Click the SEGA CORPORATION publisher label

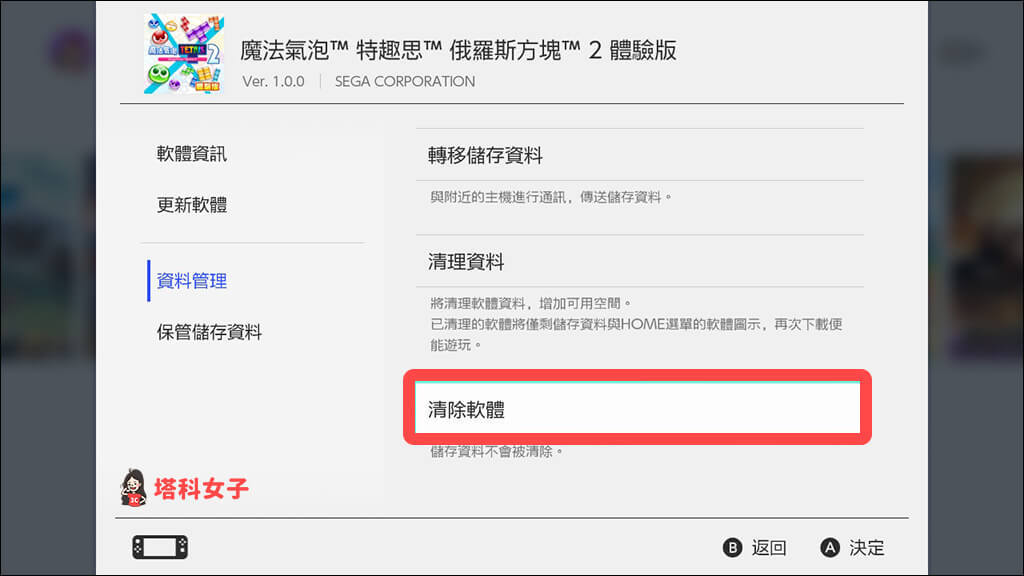tap(405, 81)
